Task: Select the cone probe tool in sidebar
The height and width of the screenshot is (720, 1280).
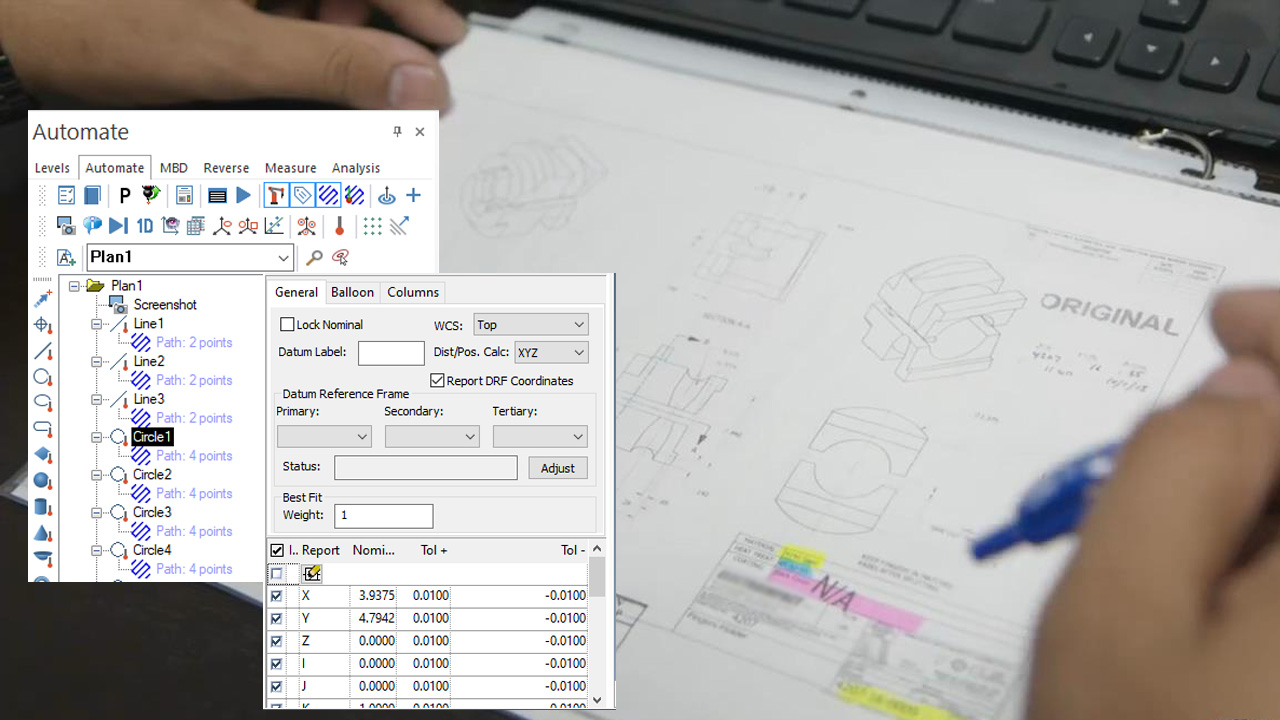Action: [43, 533]
